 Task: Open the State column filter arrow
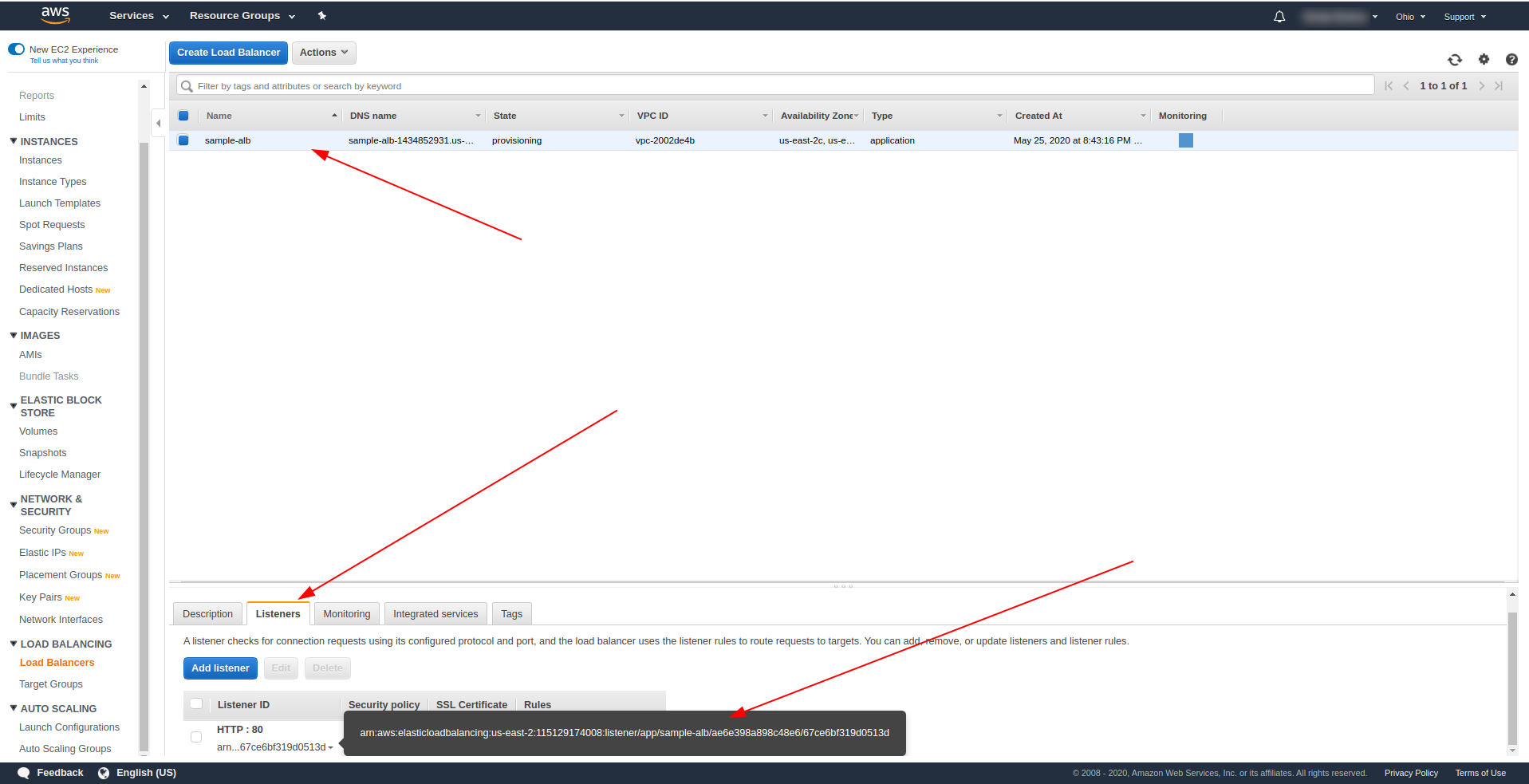(622, 116)
